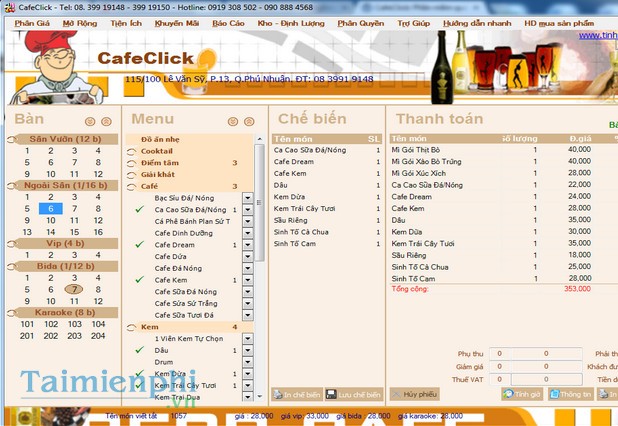
Task: Click the Menu list scrollbar up arrow
Action: [259, 139]
